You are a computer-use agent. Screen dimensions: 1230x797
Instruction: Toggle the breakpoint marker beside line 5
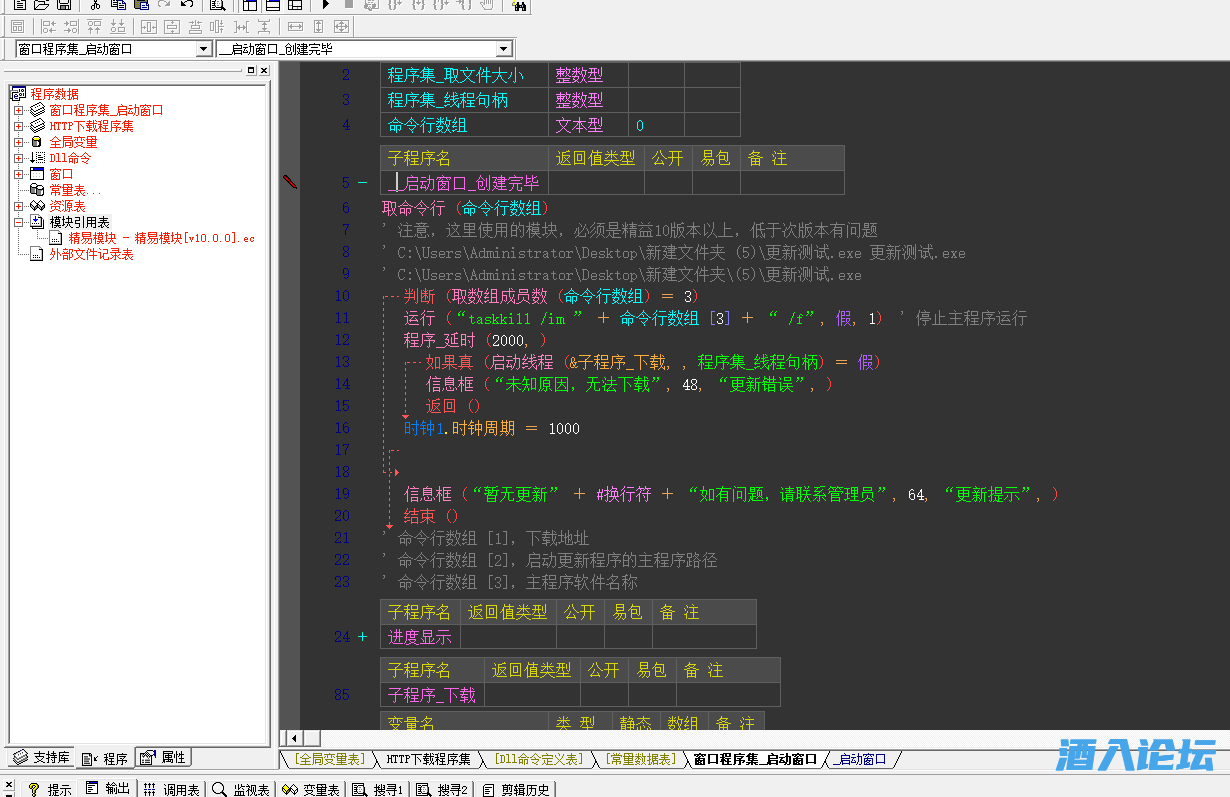(x=290, y=182)
